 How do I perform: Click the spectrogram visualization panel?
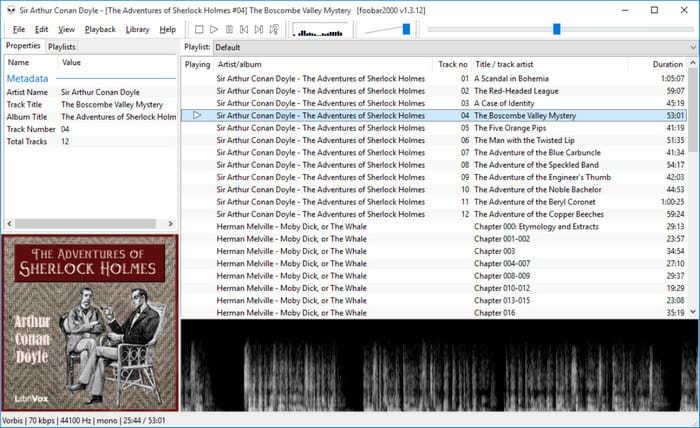440,365
